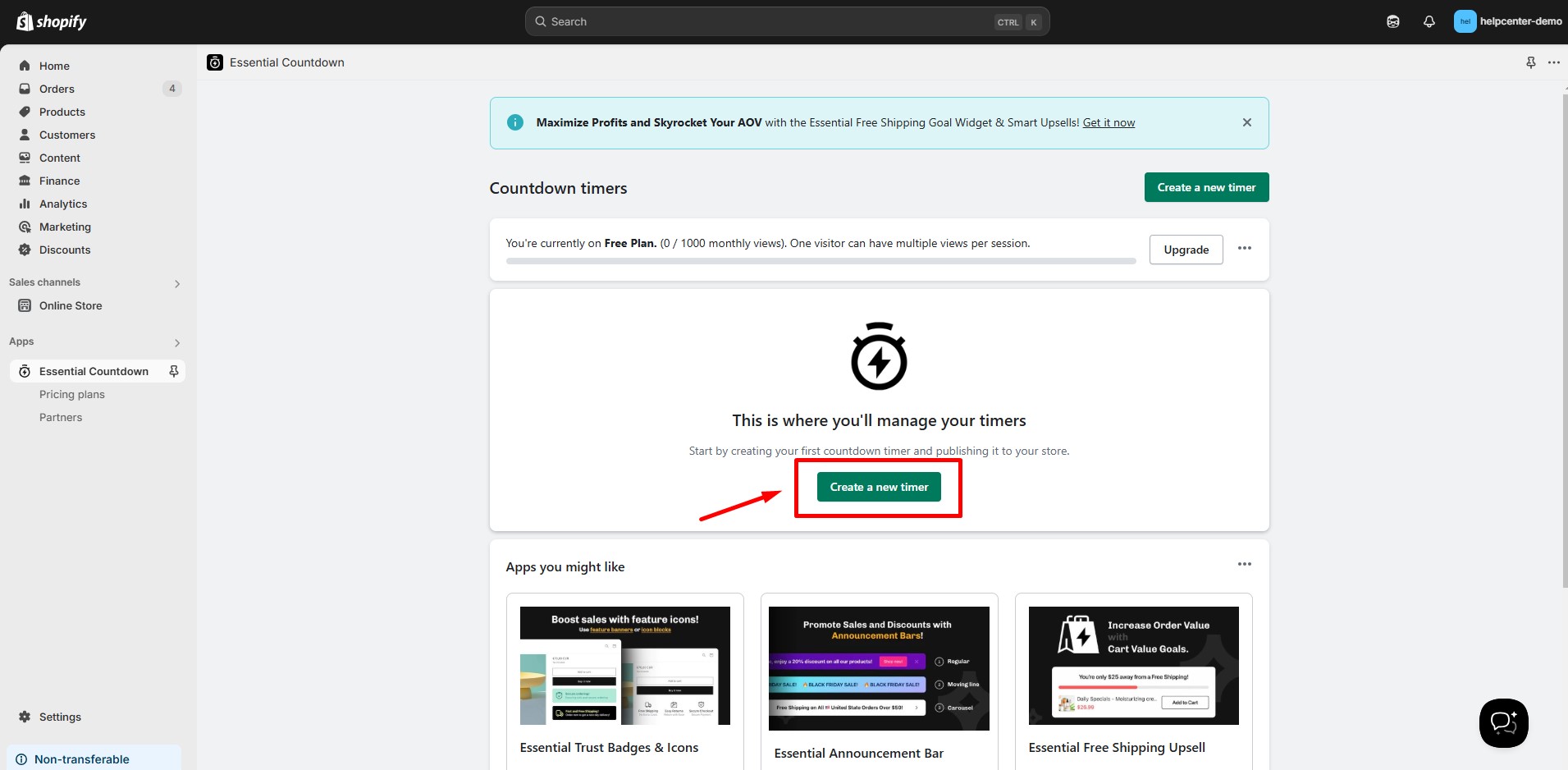Click the Search input field
Image resolution: width=1568 pixels, height=770 pixels.
click(787, 21)
